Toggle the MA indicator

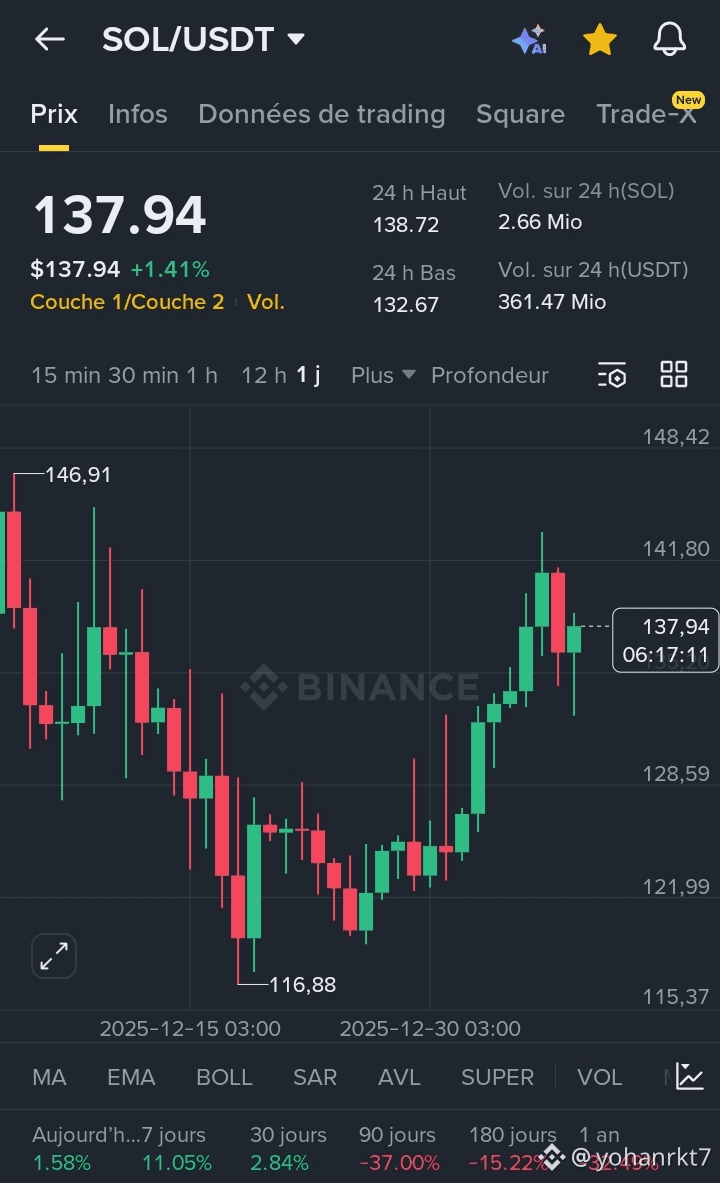tap(49, 1077)
